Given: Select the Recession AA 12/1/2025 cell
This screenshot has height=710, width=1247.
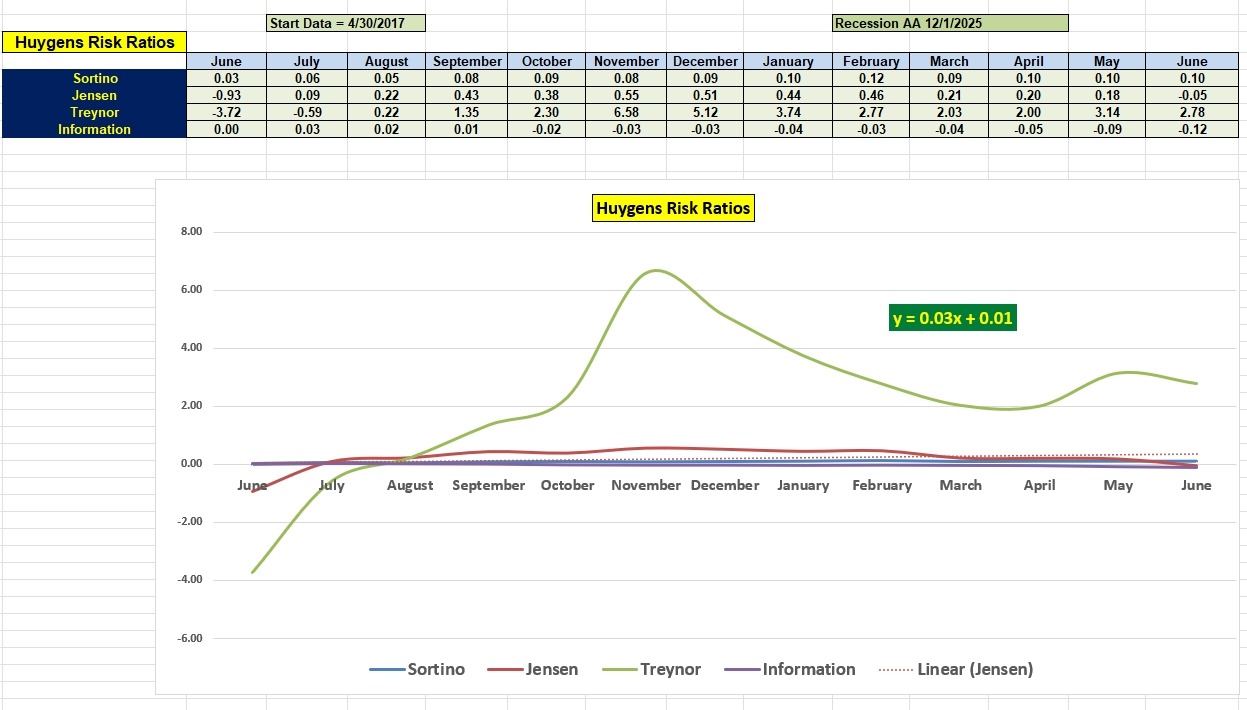Looking at the screenshot, I should pyautogui.click(x=949, y=23).
